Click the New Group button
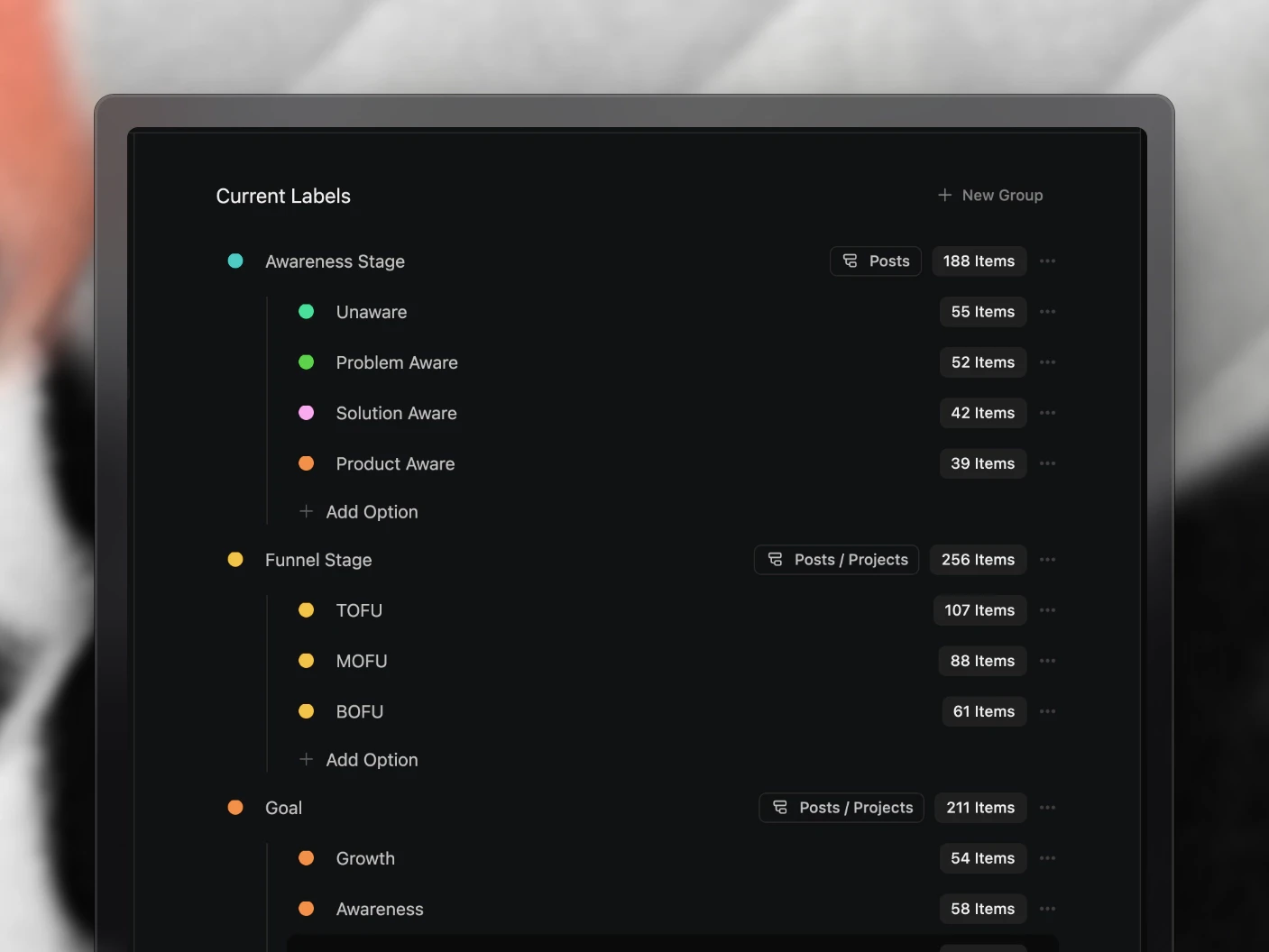1269x952 pixels. click(x=990, y=195)
